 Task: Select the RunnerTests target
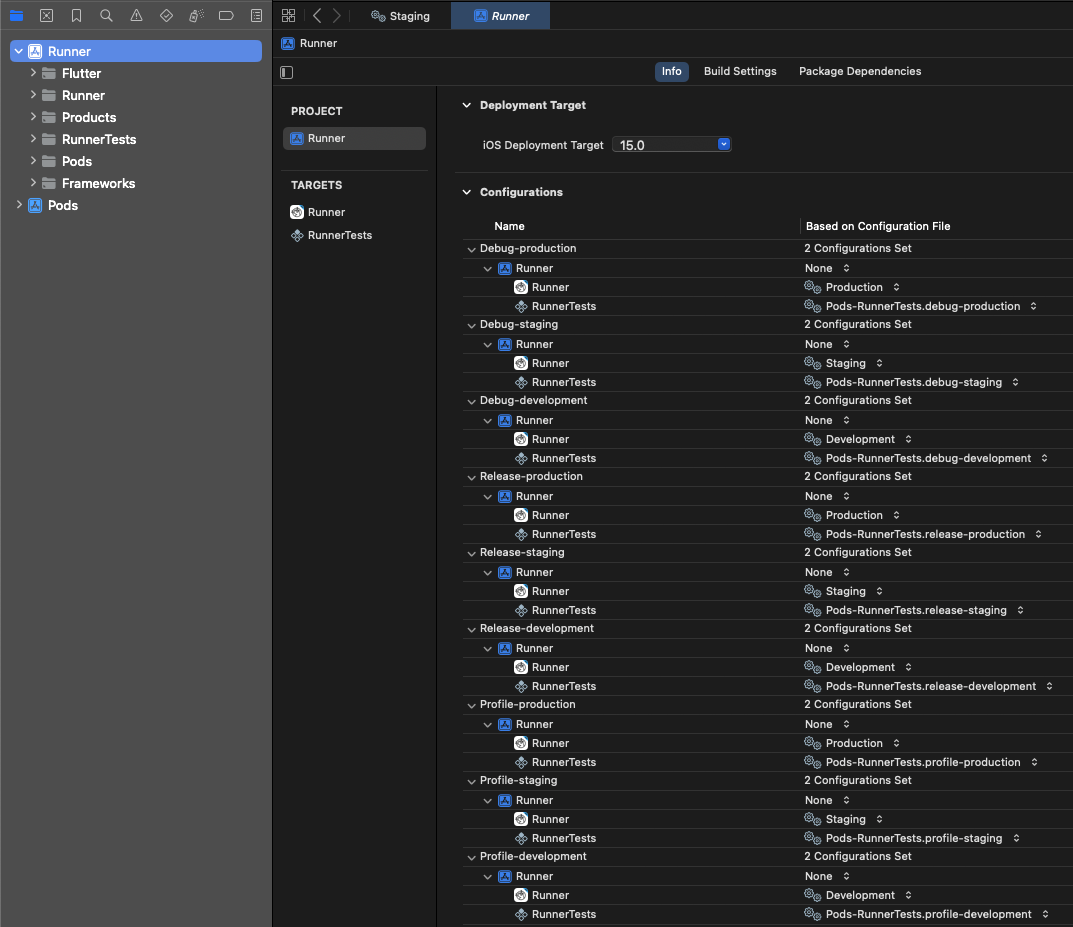pos(339,235)
